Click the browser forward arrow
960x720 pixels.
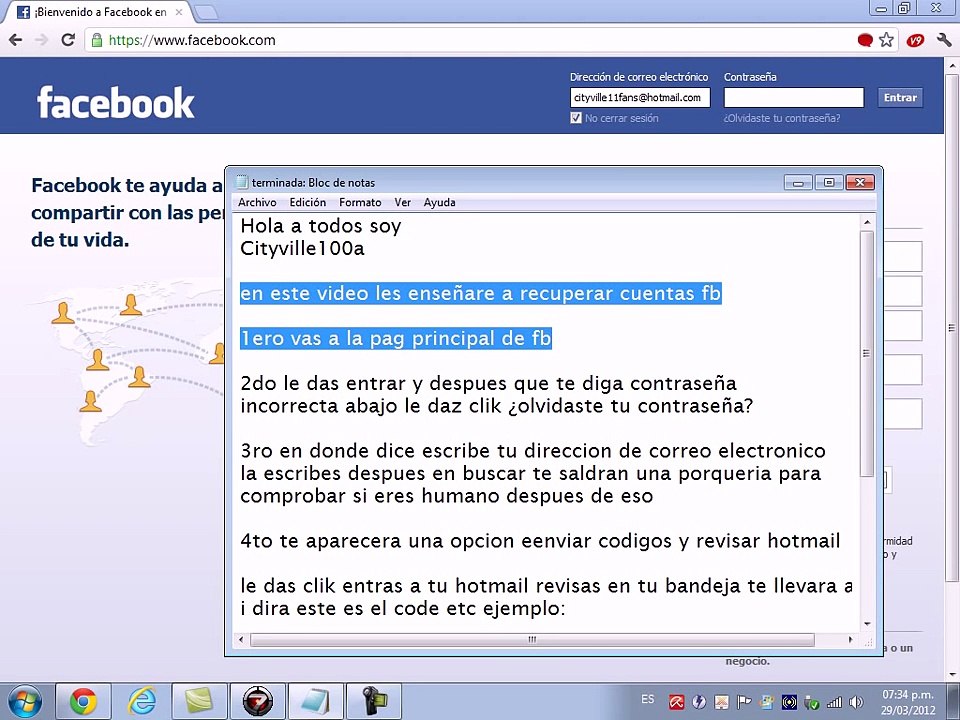coord(42,40)
